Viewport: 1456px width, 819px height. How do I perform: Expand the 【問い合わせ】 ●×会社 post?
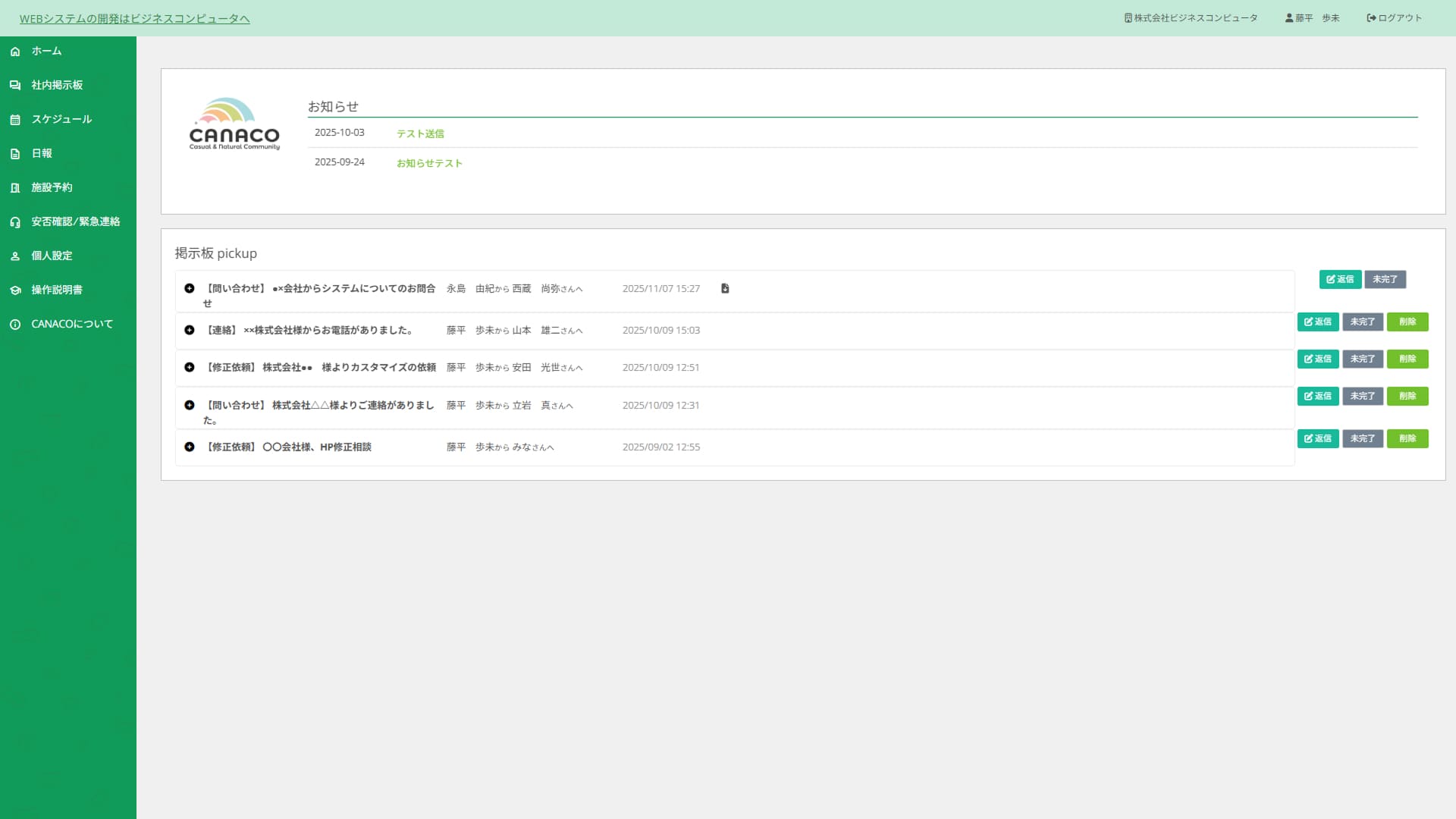click(x=190, y=289)
